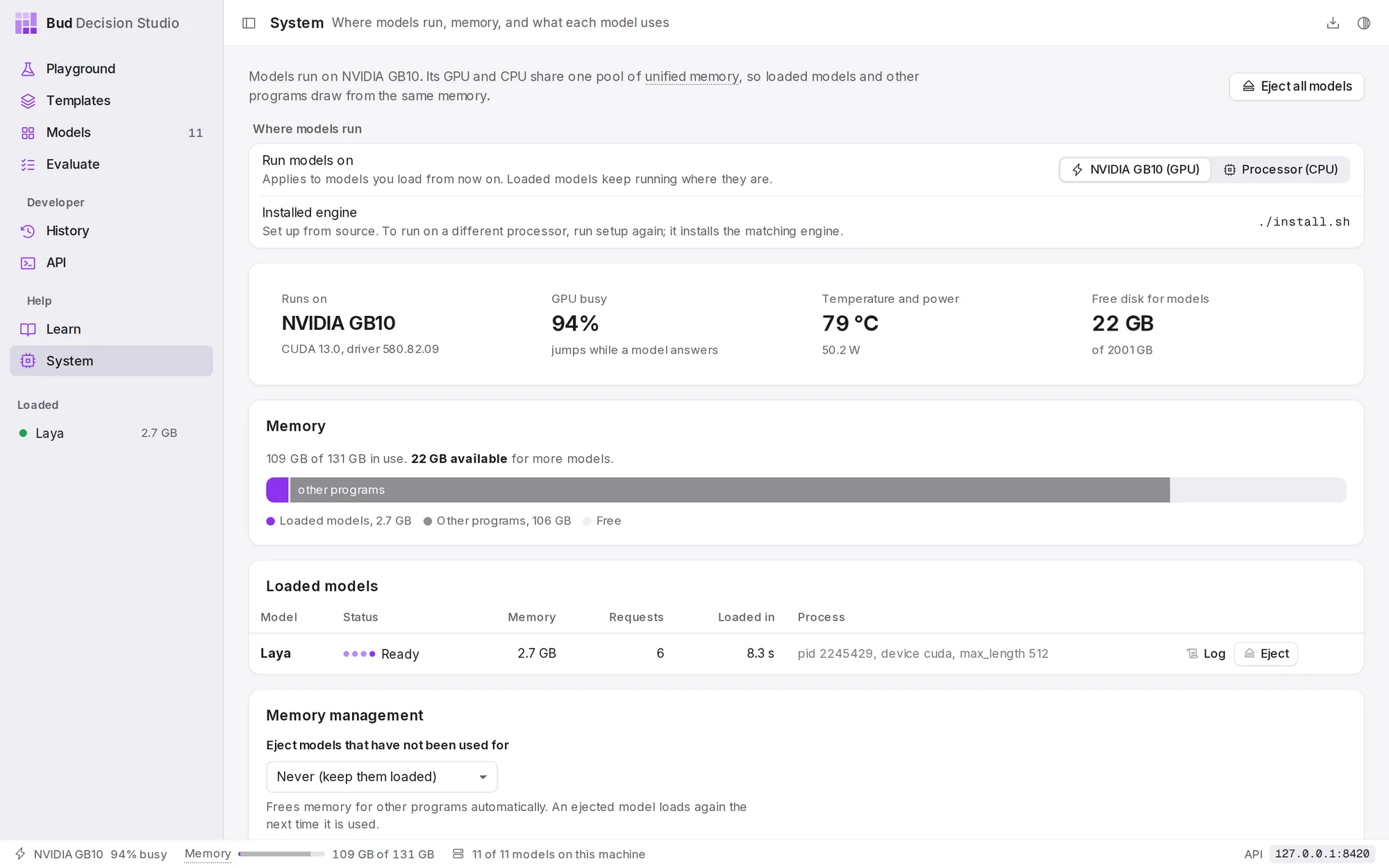The image size is (1389, 868).
Task: Click the Bud Decision Studio logo icon
Action: pos(26,23)
